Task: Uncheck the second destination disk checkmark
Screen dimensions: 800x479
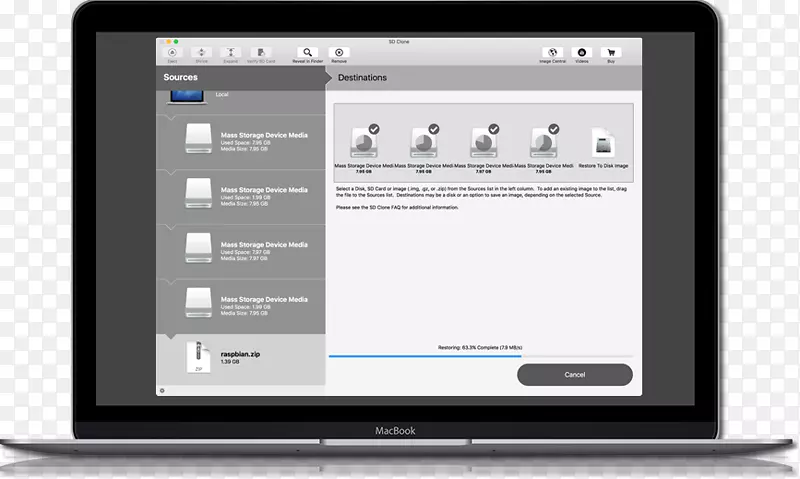Action: 433,129
